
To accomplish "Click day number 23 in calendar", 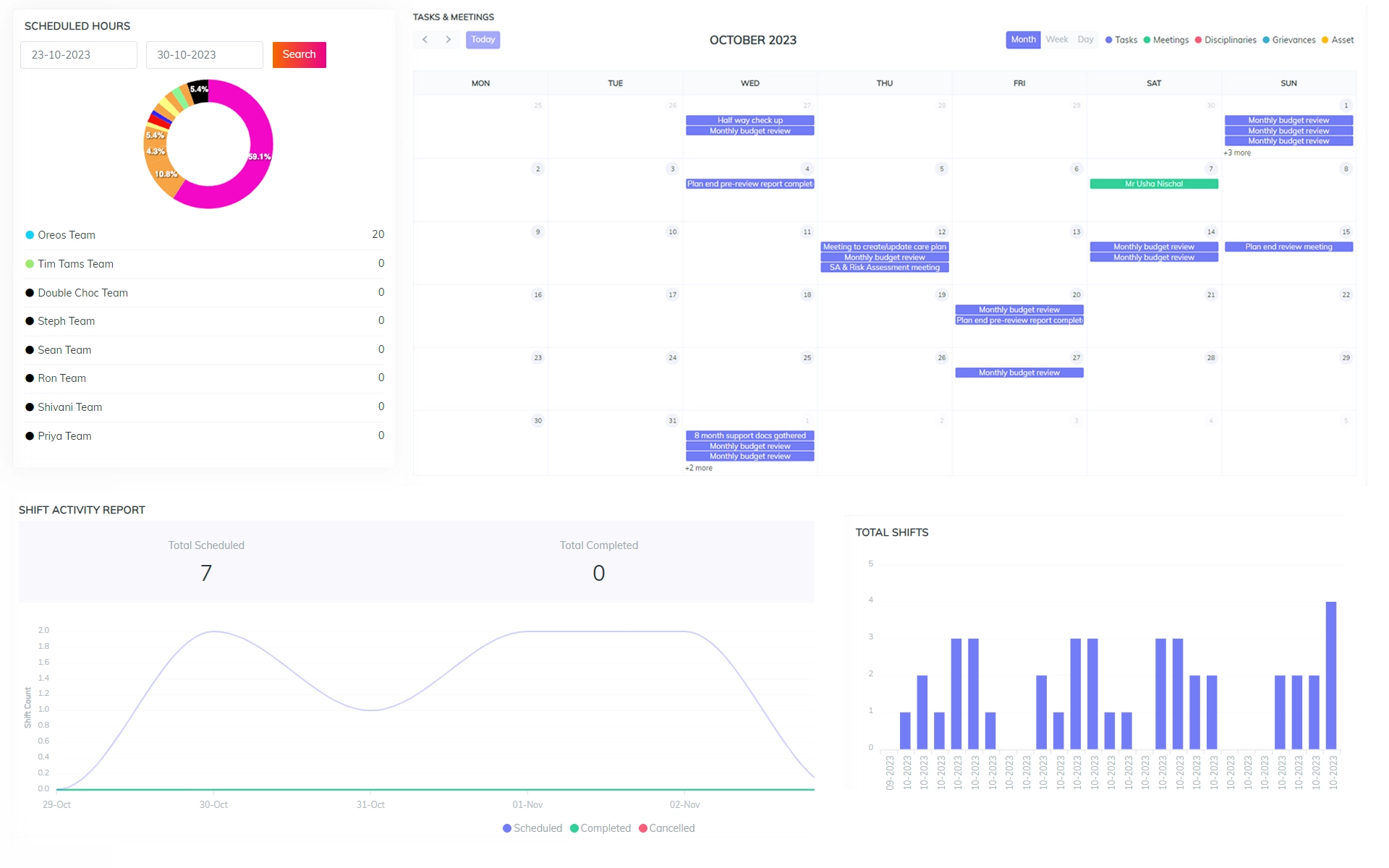I will click(x=538, y=357).
